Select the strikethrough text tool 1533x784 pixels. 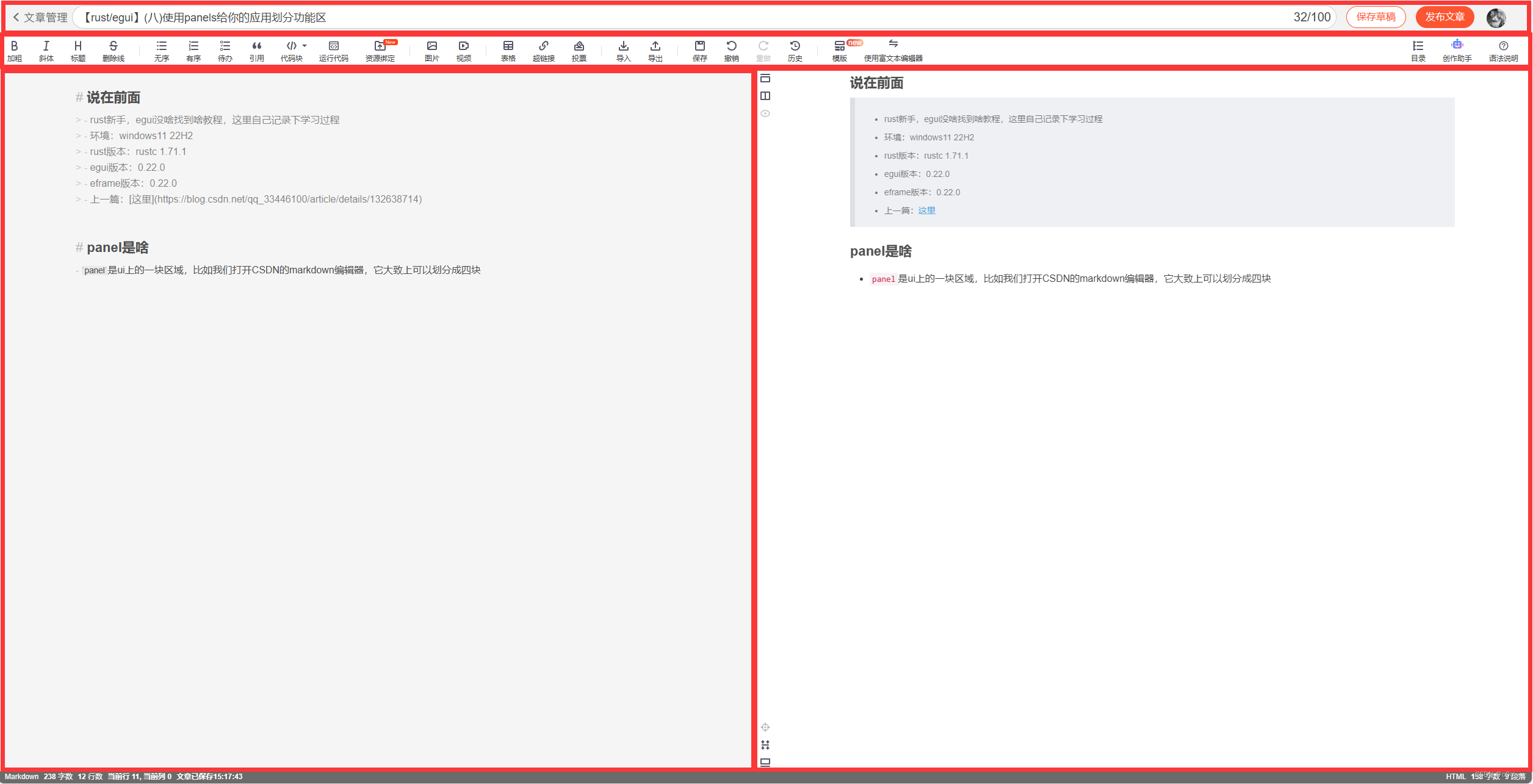point(111,49)
